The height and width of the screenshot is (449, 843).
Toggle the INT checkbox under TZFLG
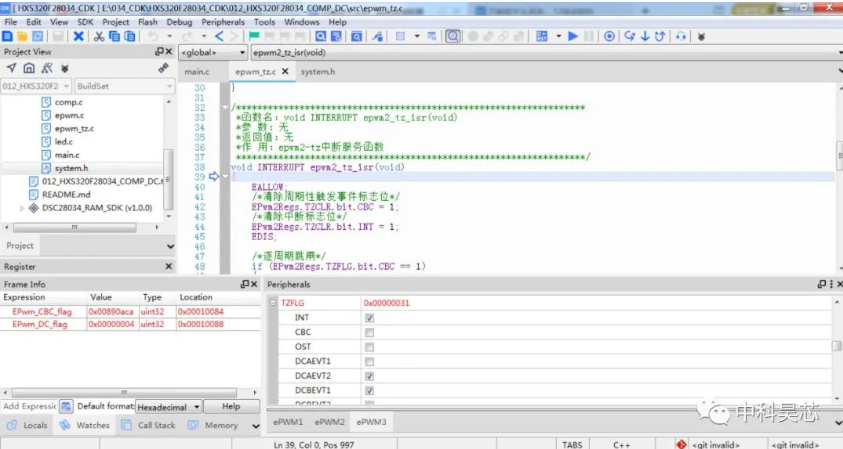click(x=369, y=318)
